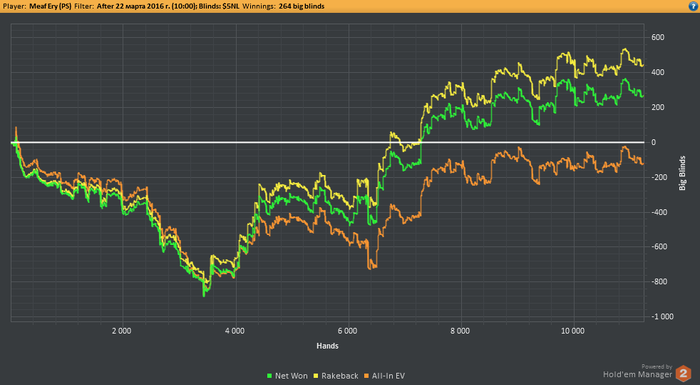
Task: Click the 4 000 hands axis label
Action: point(235,331)
